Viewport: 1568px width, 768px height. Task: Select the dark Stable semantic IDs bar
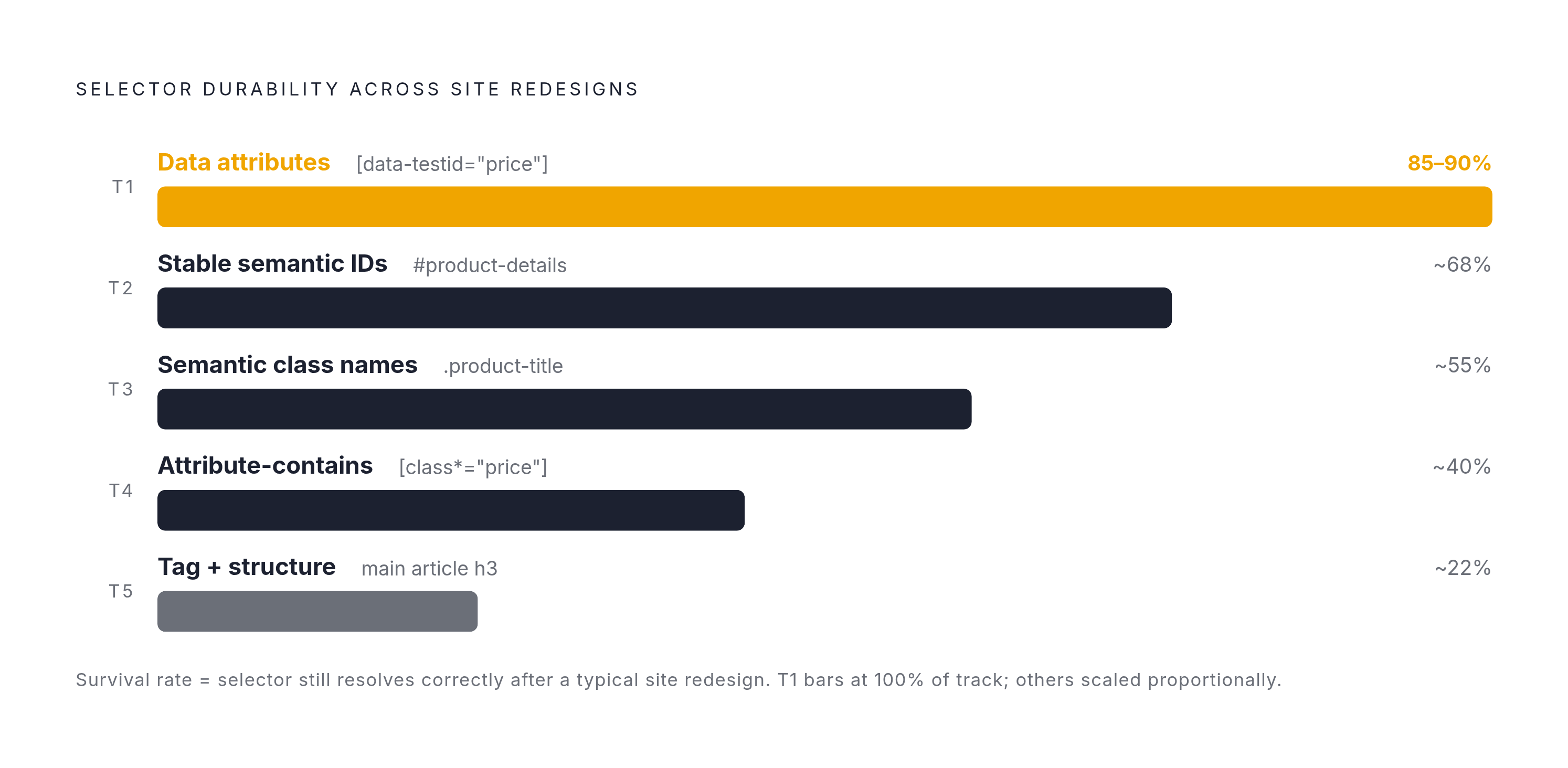pyautogui.click(x=665, y=308)
